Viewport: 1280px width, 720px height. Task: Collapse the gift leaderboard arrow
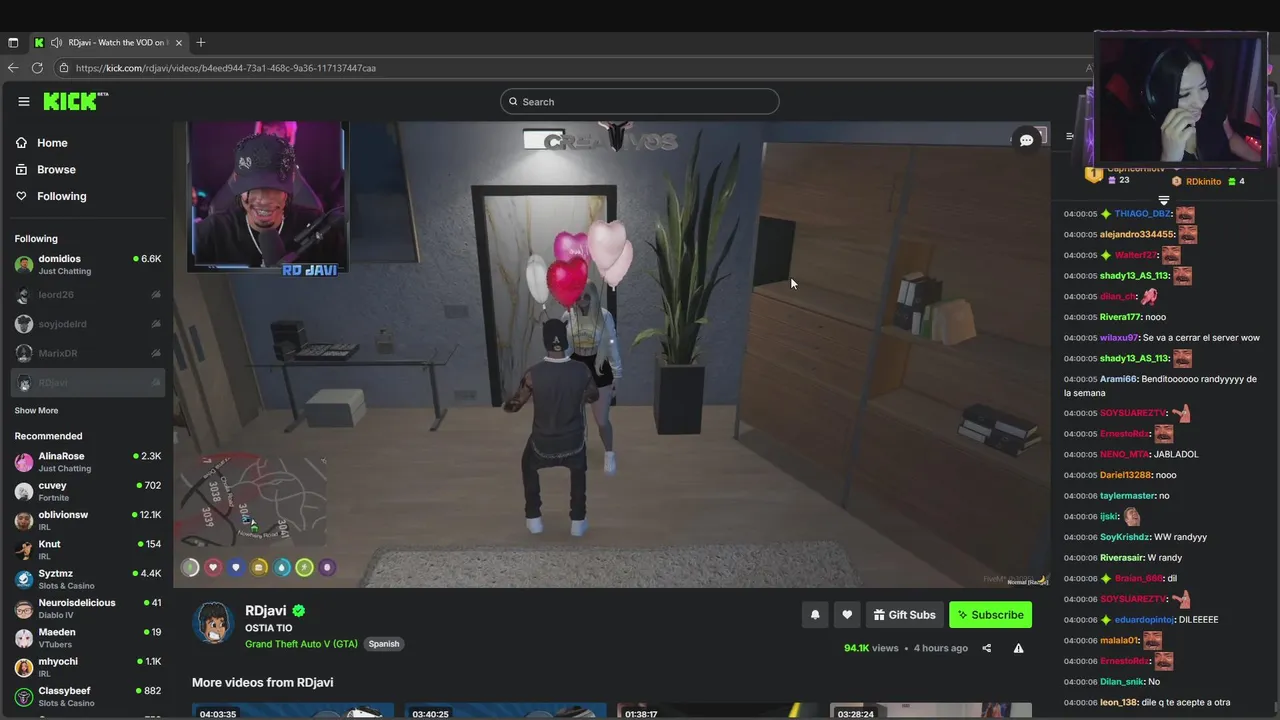(1164, 201)
